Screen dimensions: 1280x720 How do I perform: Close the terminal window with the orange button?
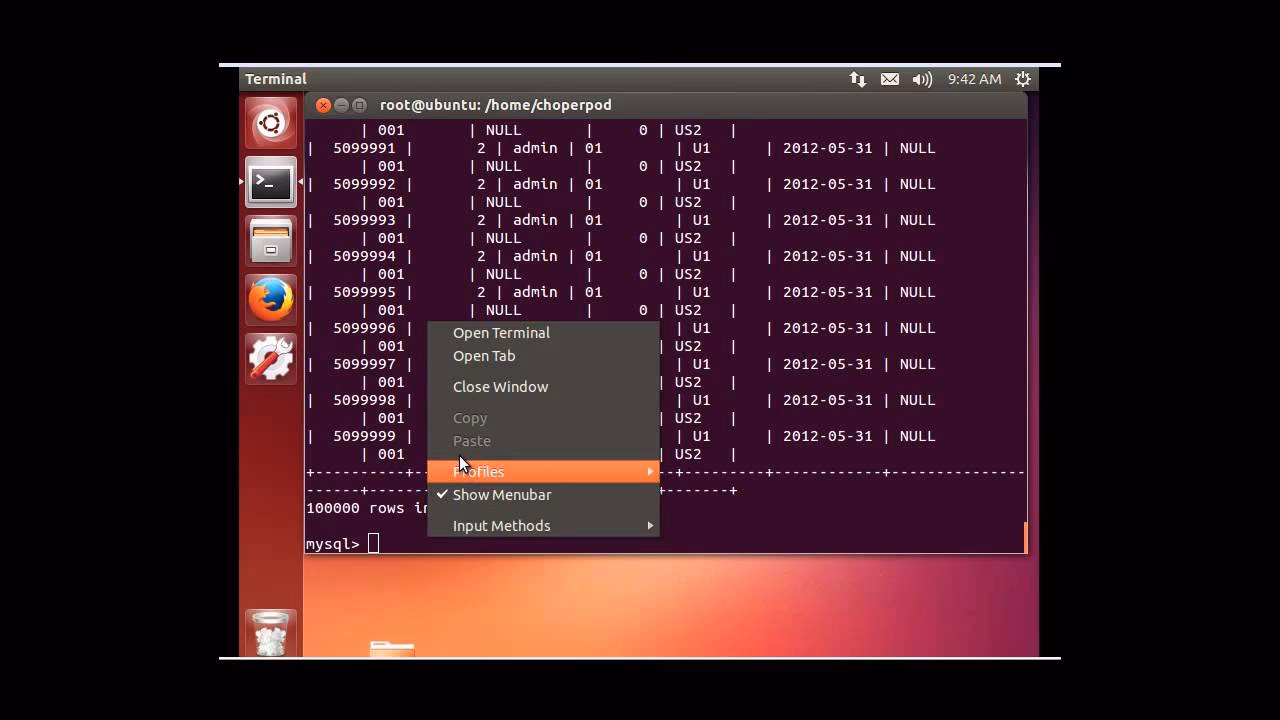tap(323, 105)
